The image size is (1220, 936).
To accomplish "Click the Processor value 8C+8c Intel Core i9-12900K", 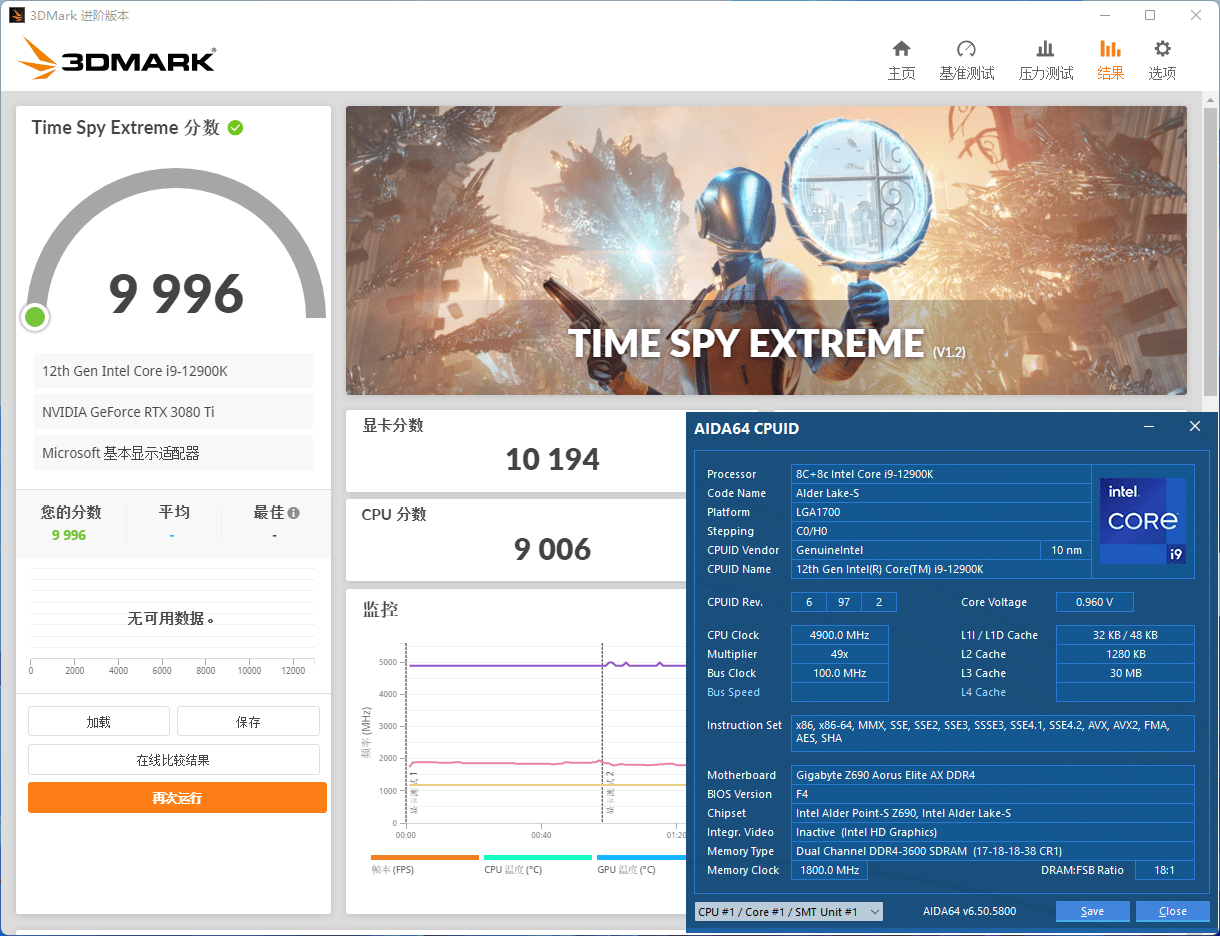I will pos(940,474).
